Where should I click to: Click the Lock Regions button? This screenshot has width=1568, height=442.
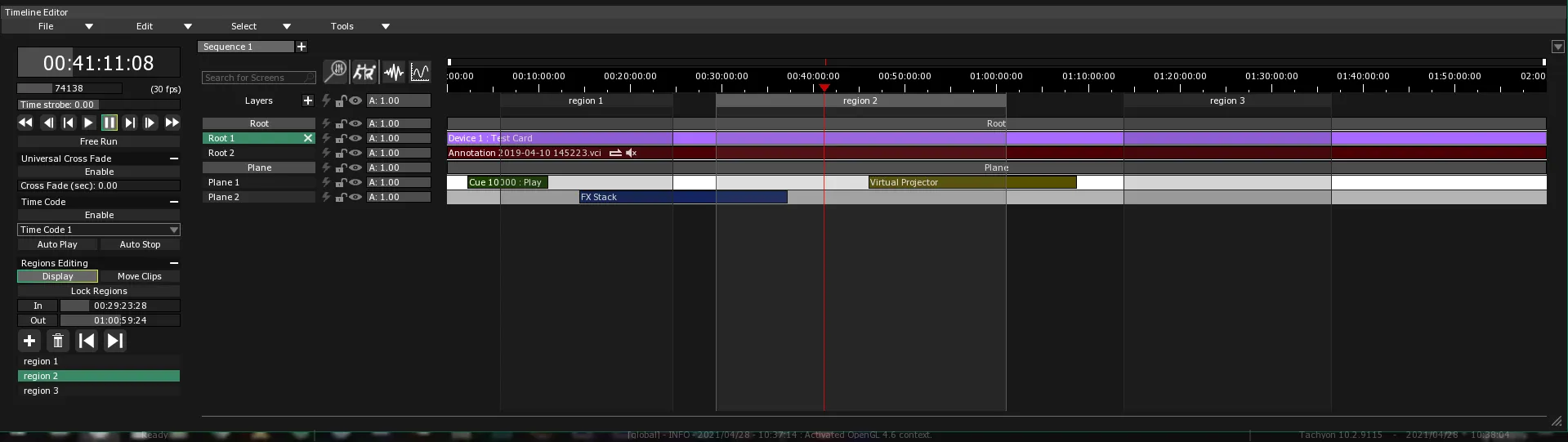99,291
